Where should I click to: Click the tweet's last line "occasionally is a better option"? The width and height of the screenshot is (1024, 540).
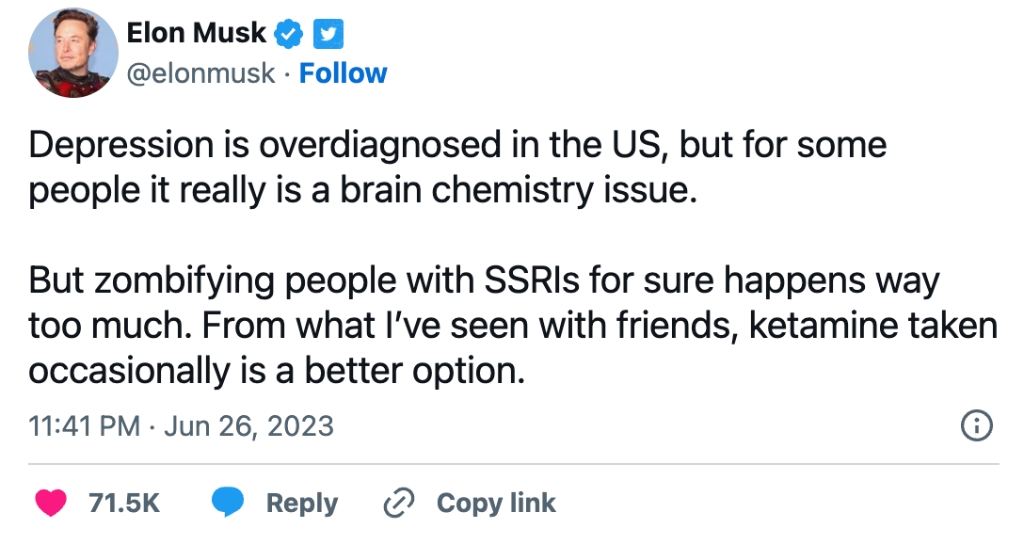click(x=276, y=370)
